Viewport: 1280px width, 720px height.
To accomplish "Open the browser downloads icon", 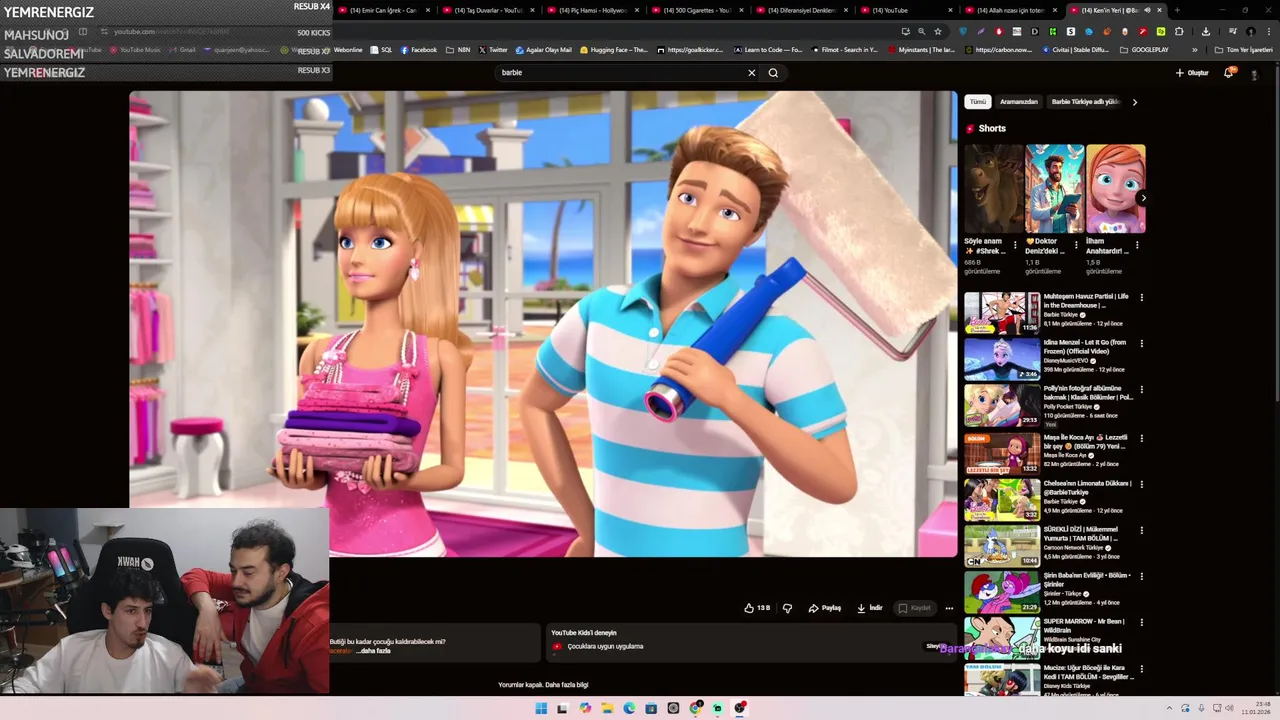I will coord(1205,31).
